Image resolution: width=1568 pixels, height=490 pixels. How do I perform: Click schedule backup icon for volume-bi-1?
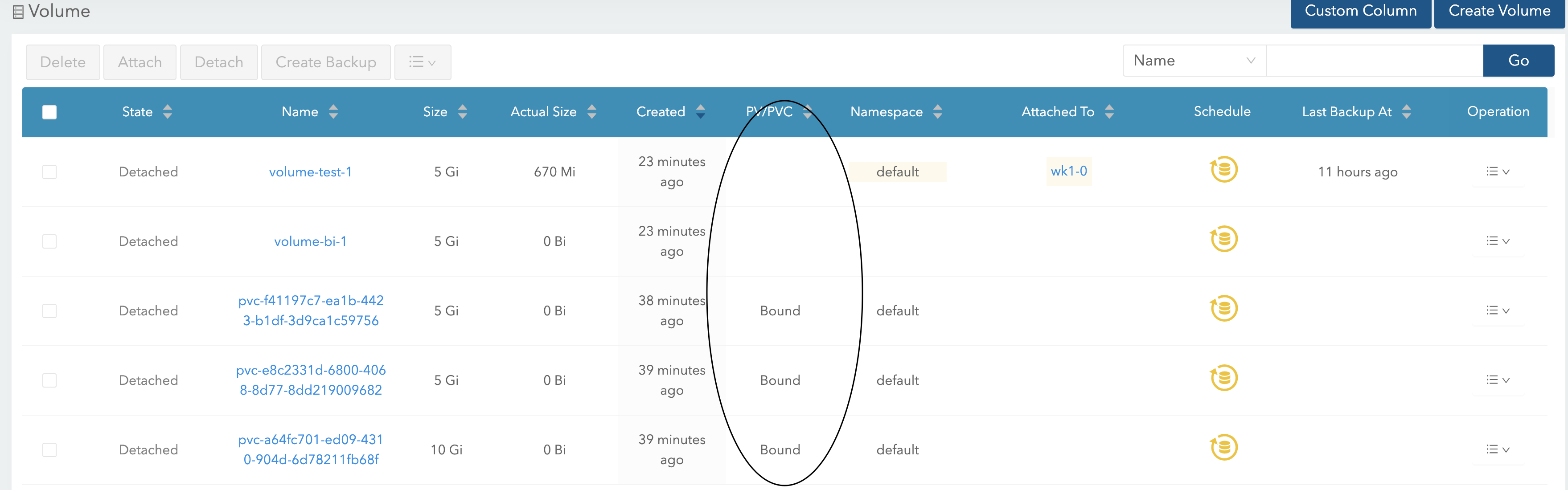coord(1223,239)
